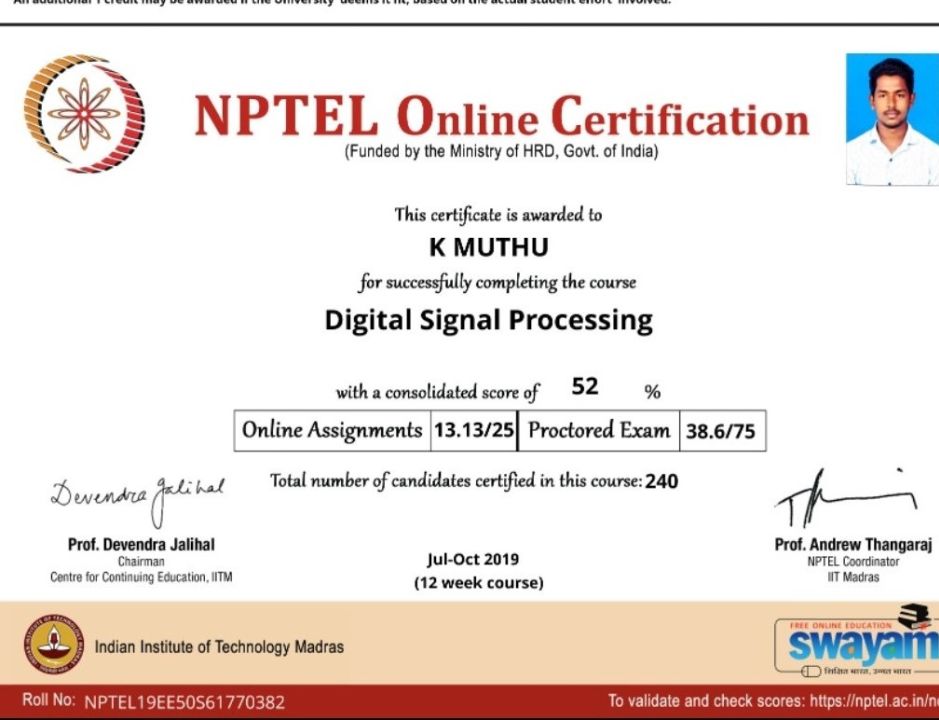Click the Chairman title under Jalihal
This screenshot has width=939, height=720.
(141, 562)
